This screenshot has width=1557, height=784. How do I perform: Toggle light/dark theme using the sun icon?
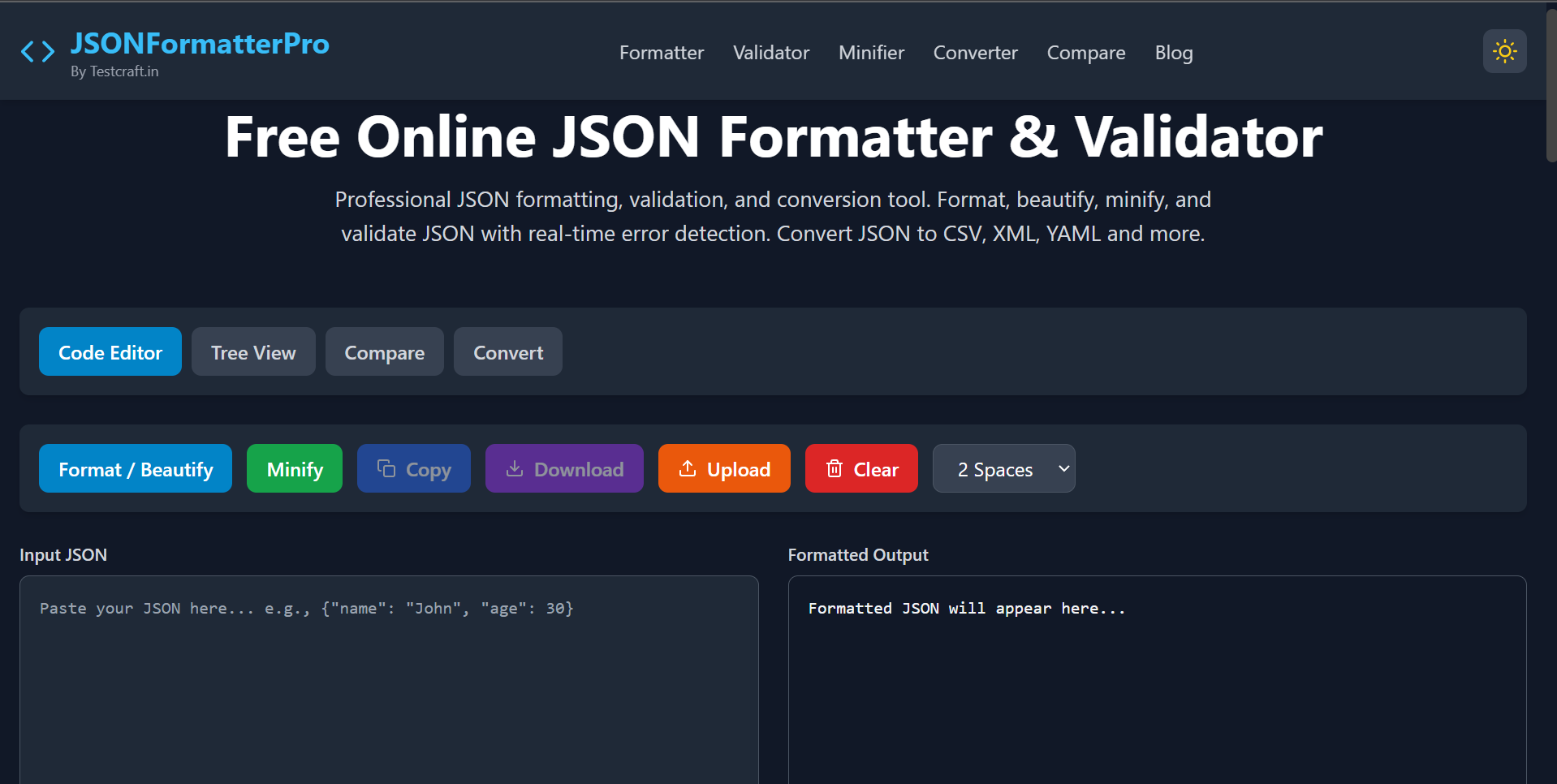point(1504,50)
